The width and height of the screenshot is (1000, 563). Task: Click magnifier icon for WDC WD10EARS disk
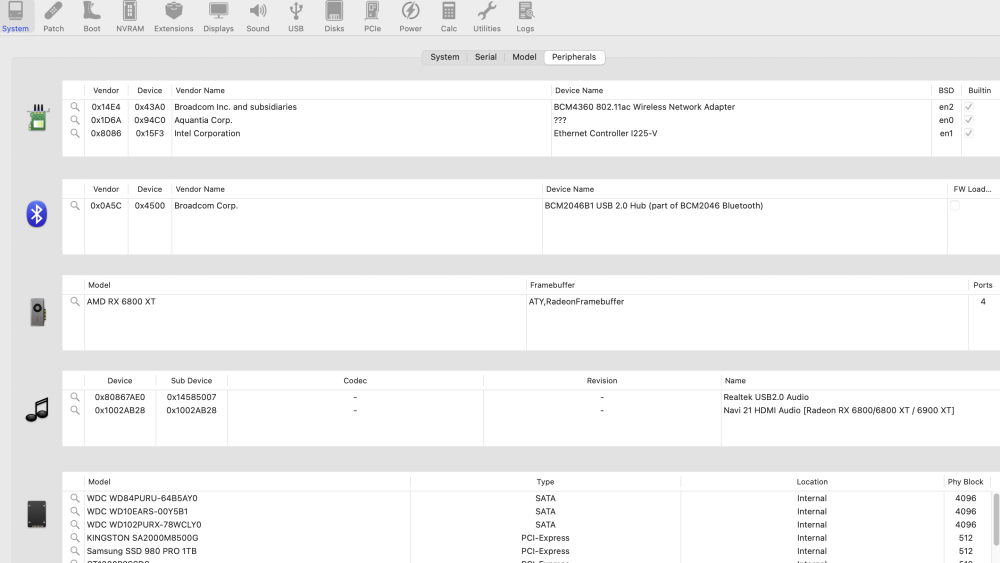[x=75, y=511]
